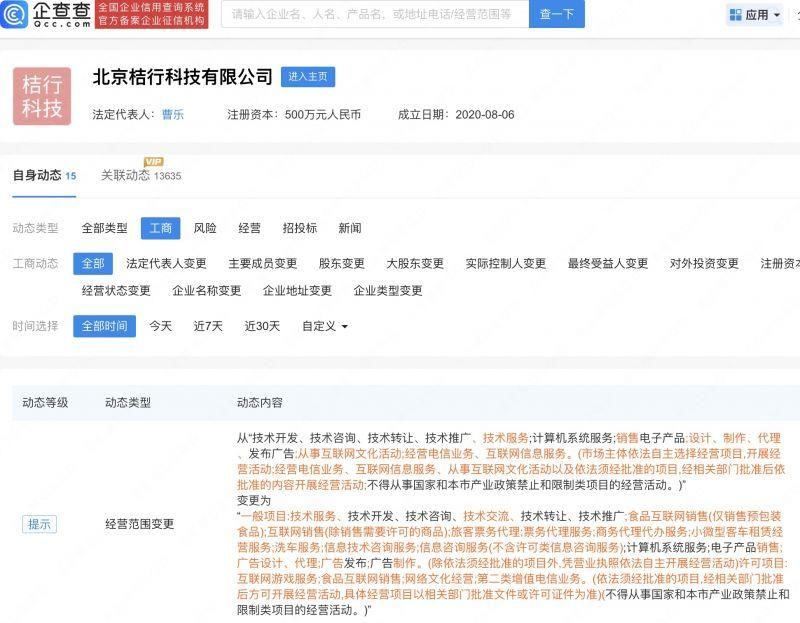The image size is (800, 623).
Task: Filter by 企业名称变更
Action: click(x=207, y=291)
